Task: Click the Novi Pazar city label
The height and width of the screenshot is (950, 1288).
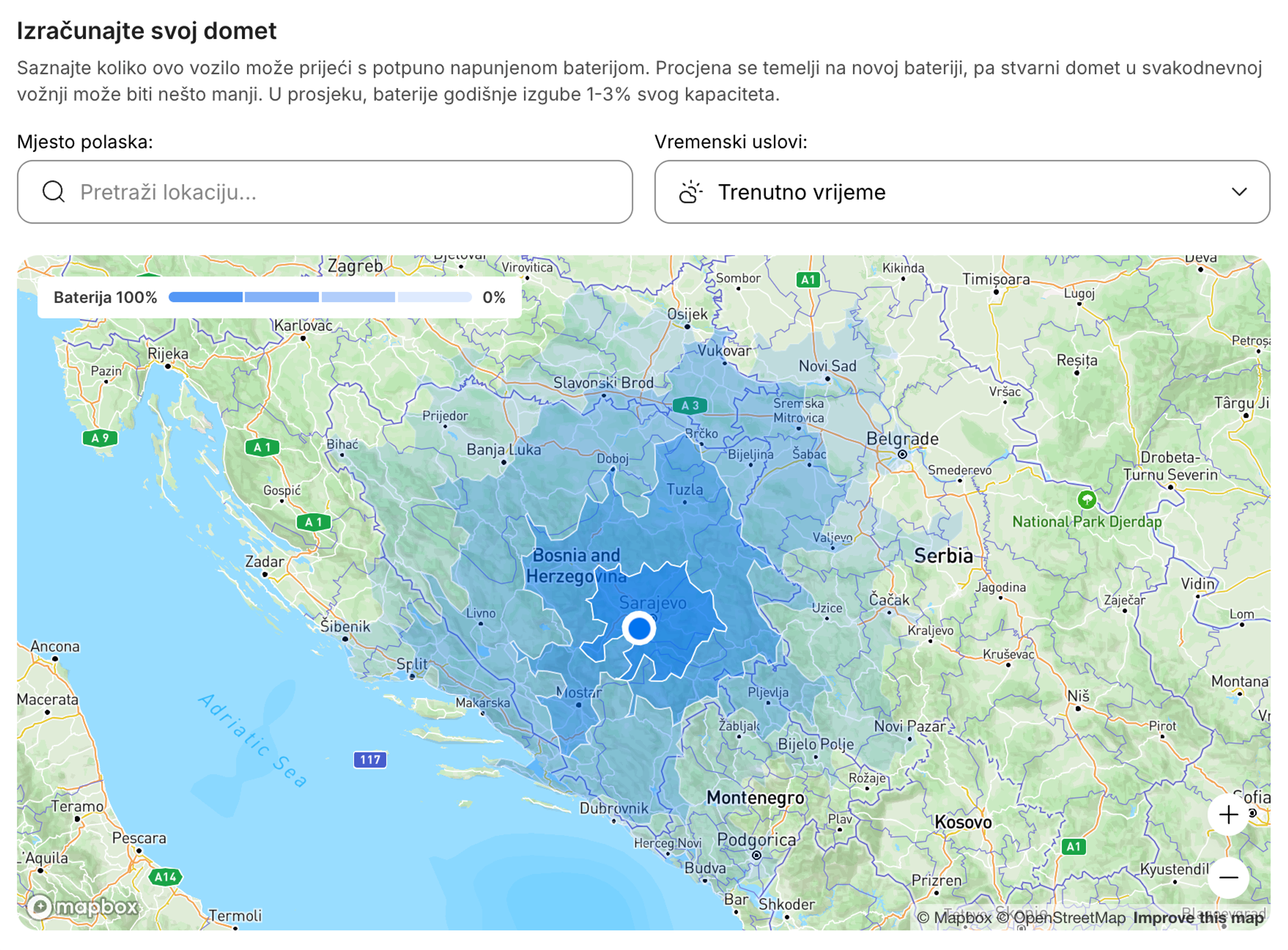Action: [909, 726]
